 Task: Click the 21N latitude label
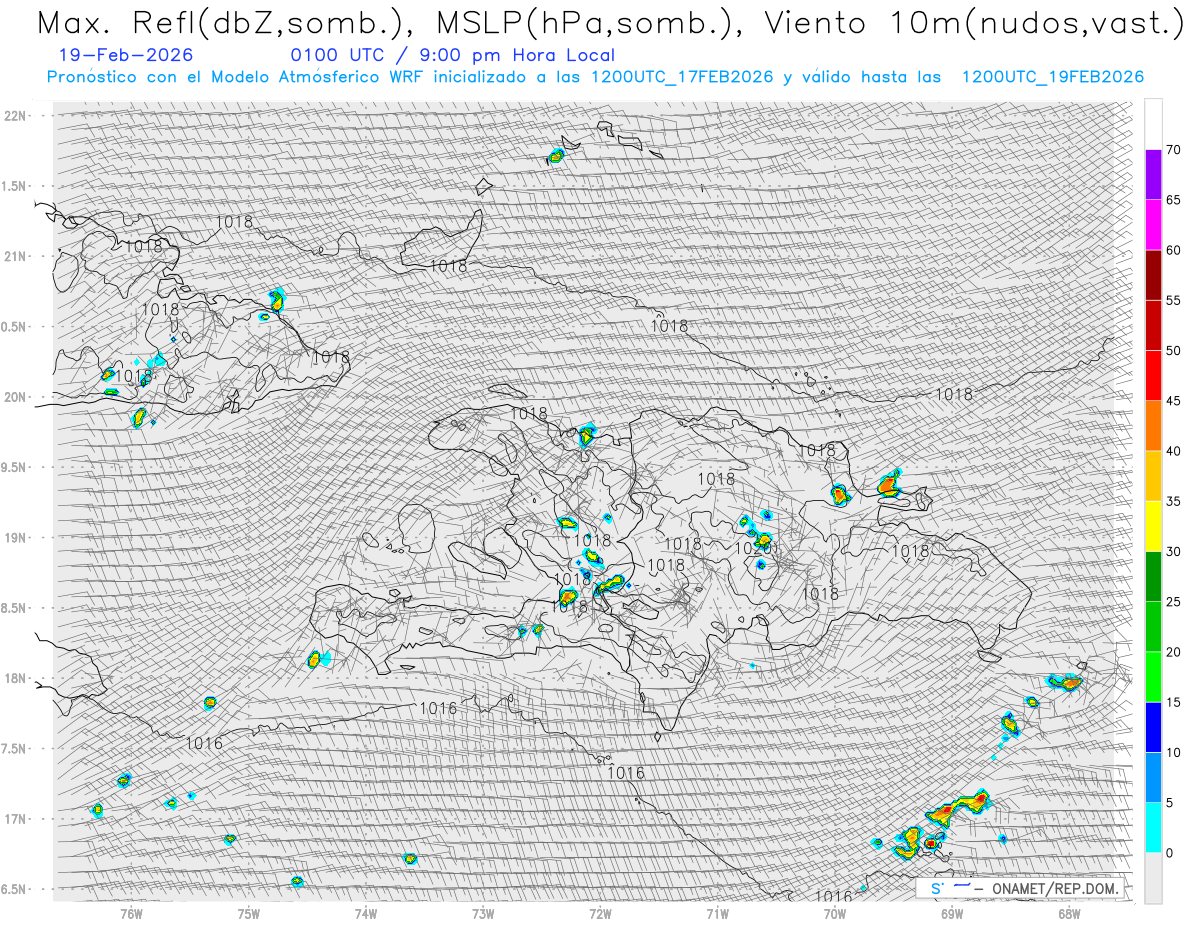click(16, 256)
